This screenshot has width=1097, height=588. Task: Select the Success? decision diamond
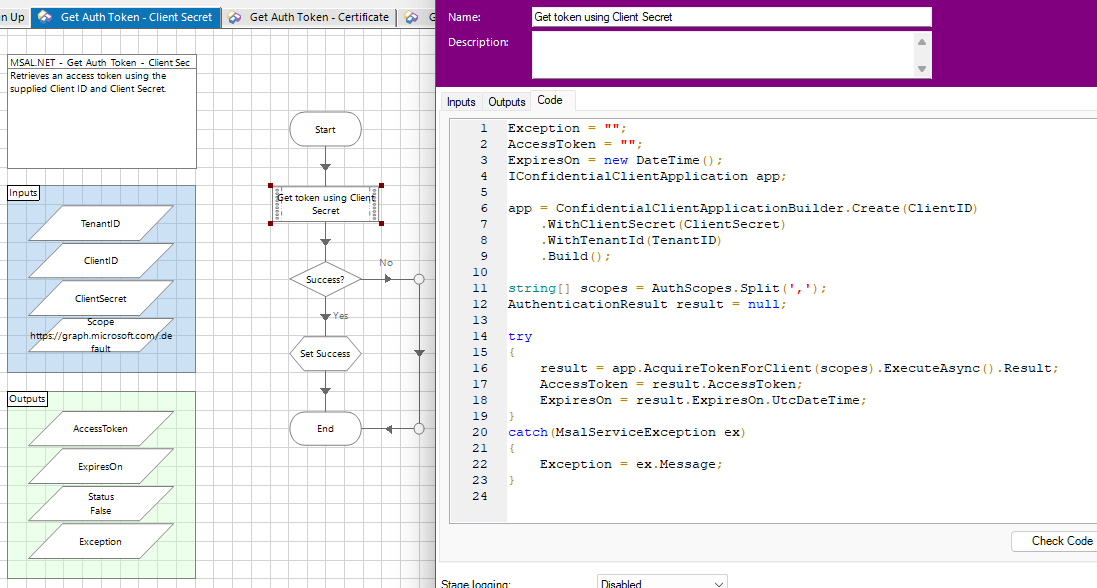[x=325, y=279]
